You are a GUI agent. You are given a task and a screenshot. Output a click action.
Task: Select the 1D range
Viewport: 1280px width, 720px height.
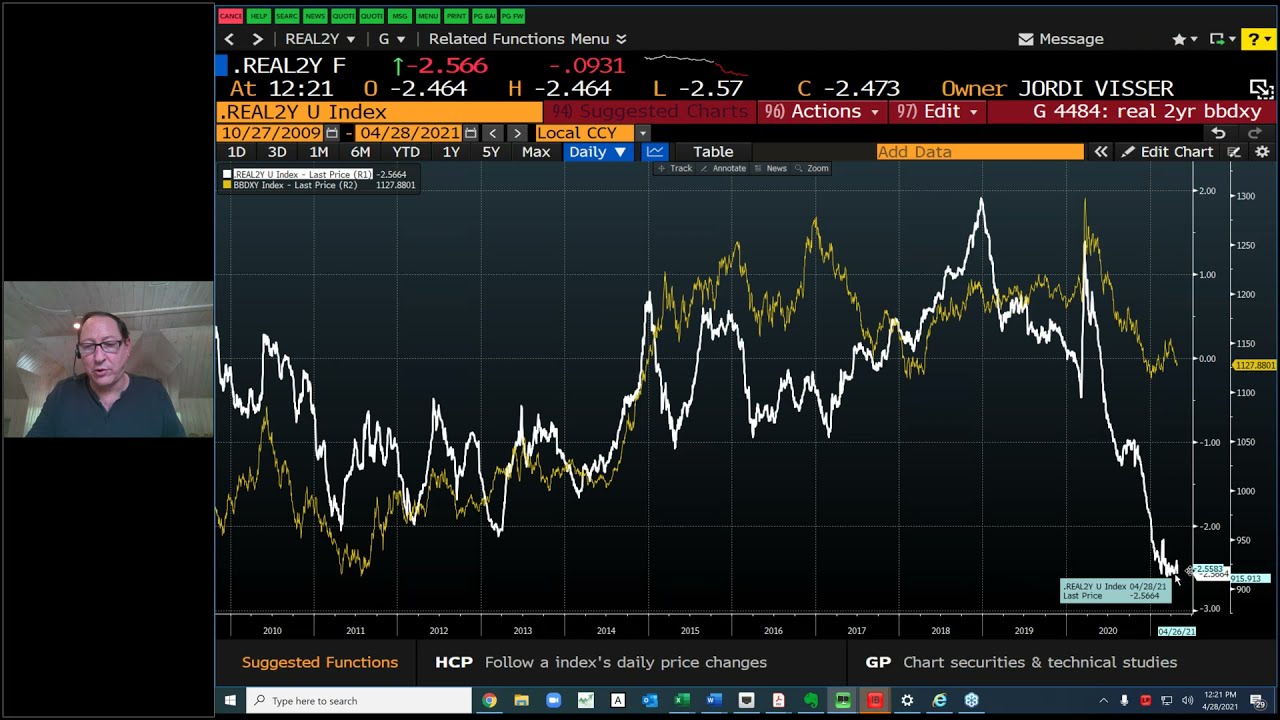coord(236,152)
